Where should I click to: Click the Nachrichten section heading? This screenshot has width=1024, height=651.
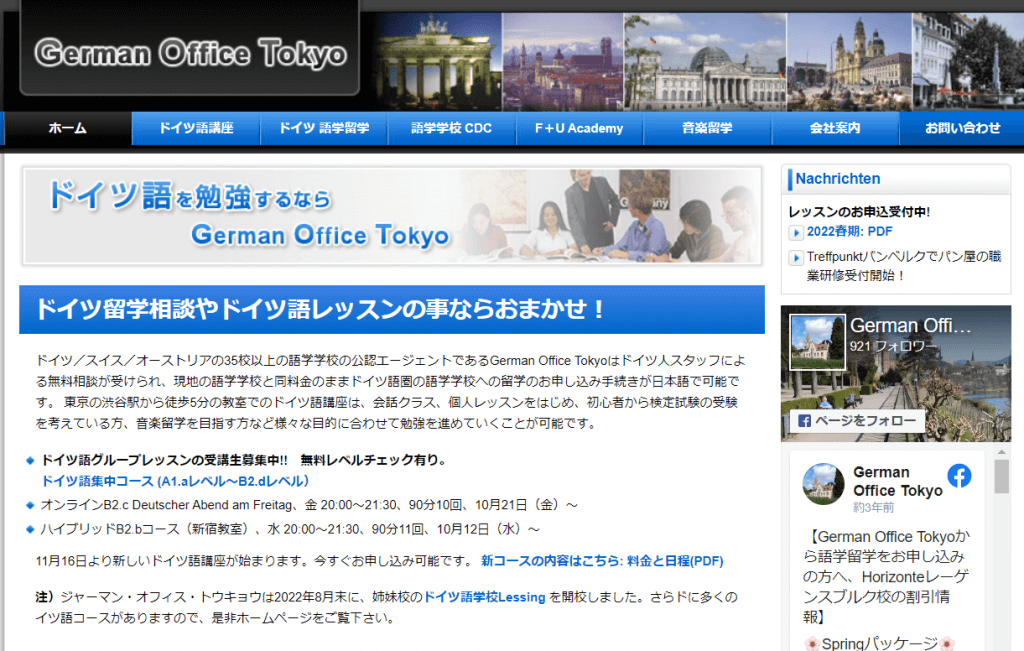[837, 179]
